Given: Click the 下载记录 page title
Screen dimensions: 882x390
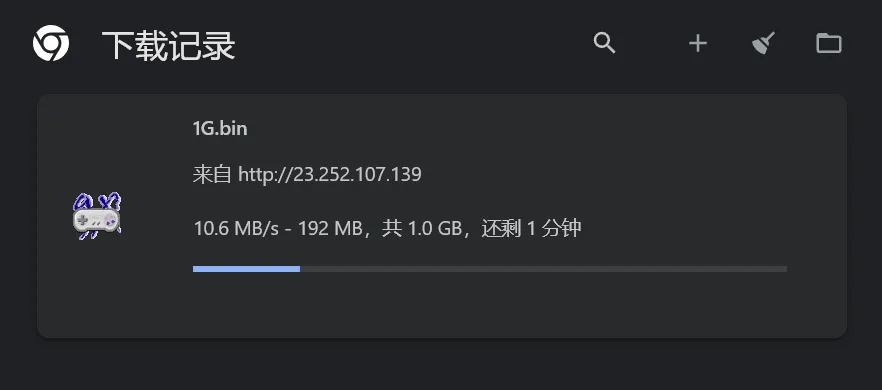Looking at the screenshot, I should (168, 46).
